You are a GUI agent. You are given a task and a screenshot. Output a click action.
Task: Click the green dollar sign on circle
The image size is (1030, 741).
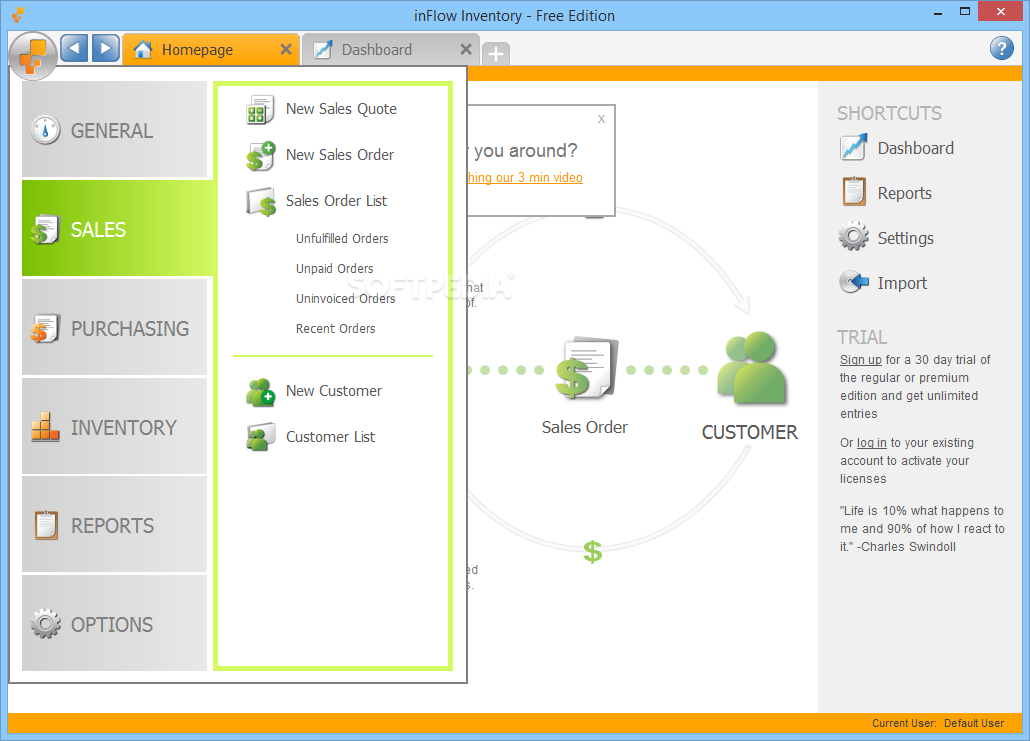pyautogui.click(x=593, y=552)
